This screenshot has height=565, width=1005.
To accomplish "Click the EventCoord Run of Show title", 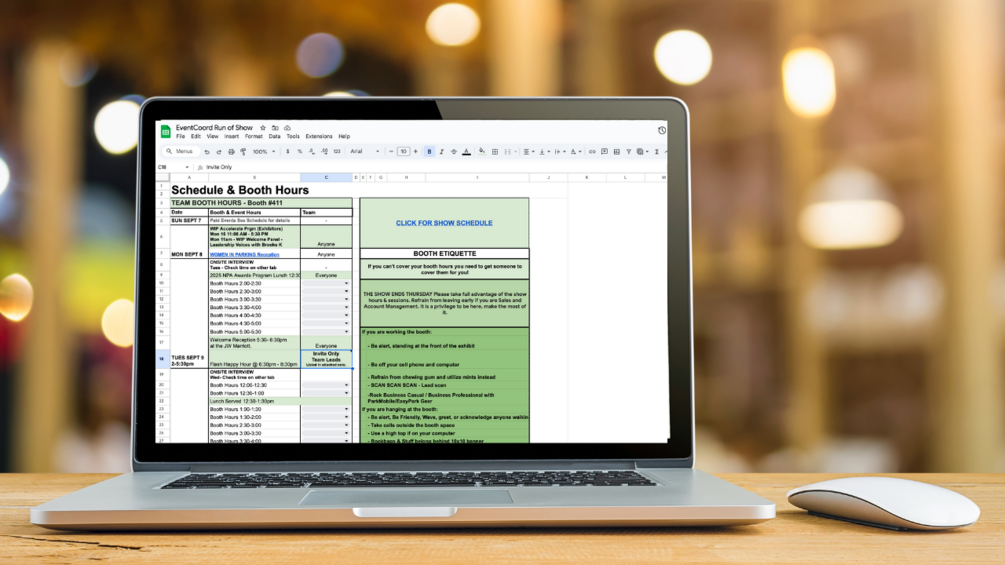I will pyautogui.click(x=214, y=127).
